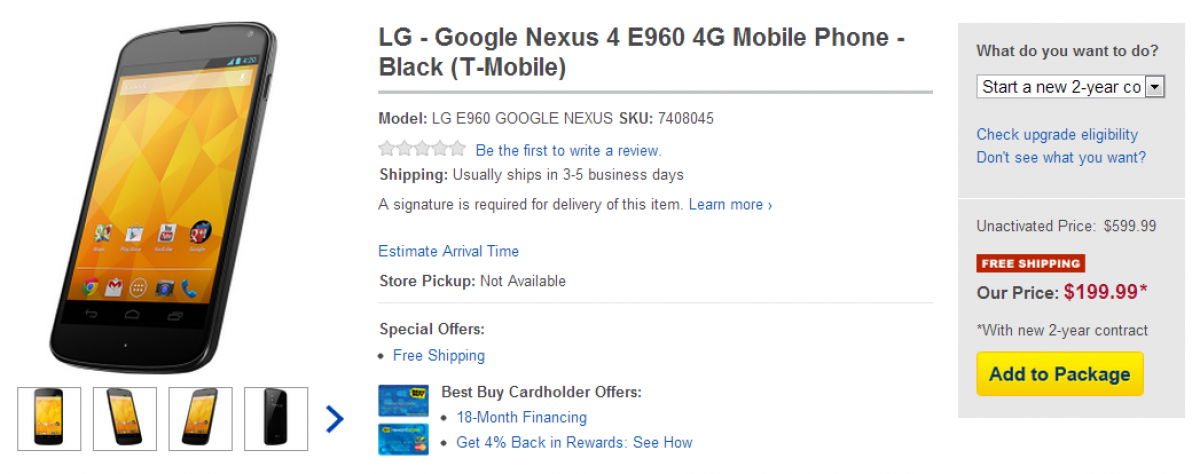Click Check upgrade eligibility link

tap(1057, 134)
